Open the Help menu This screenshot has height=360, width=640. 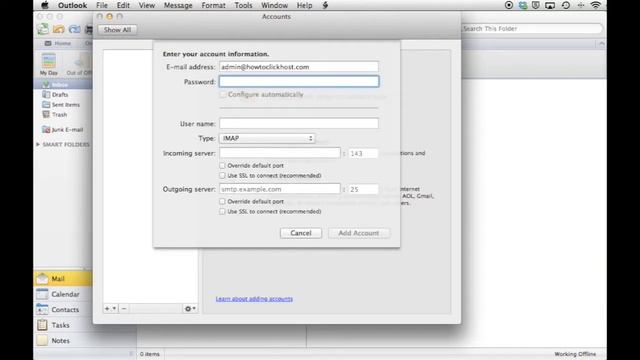(x=304, y=5)
